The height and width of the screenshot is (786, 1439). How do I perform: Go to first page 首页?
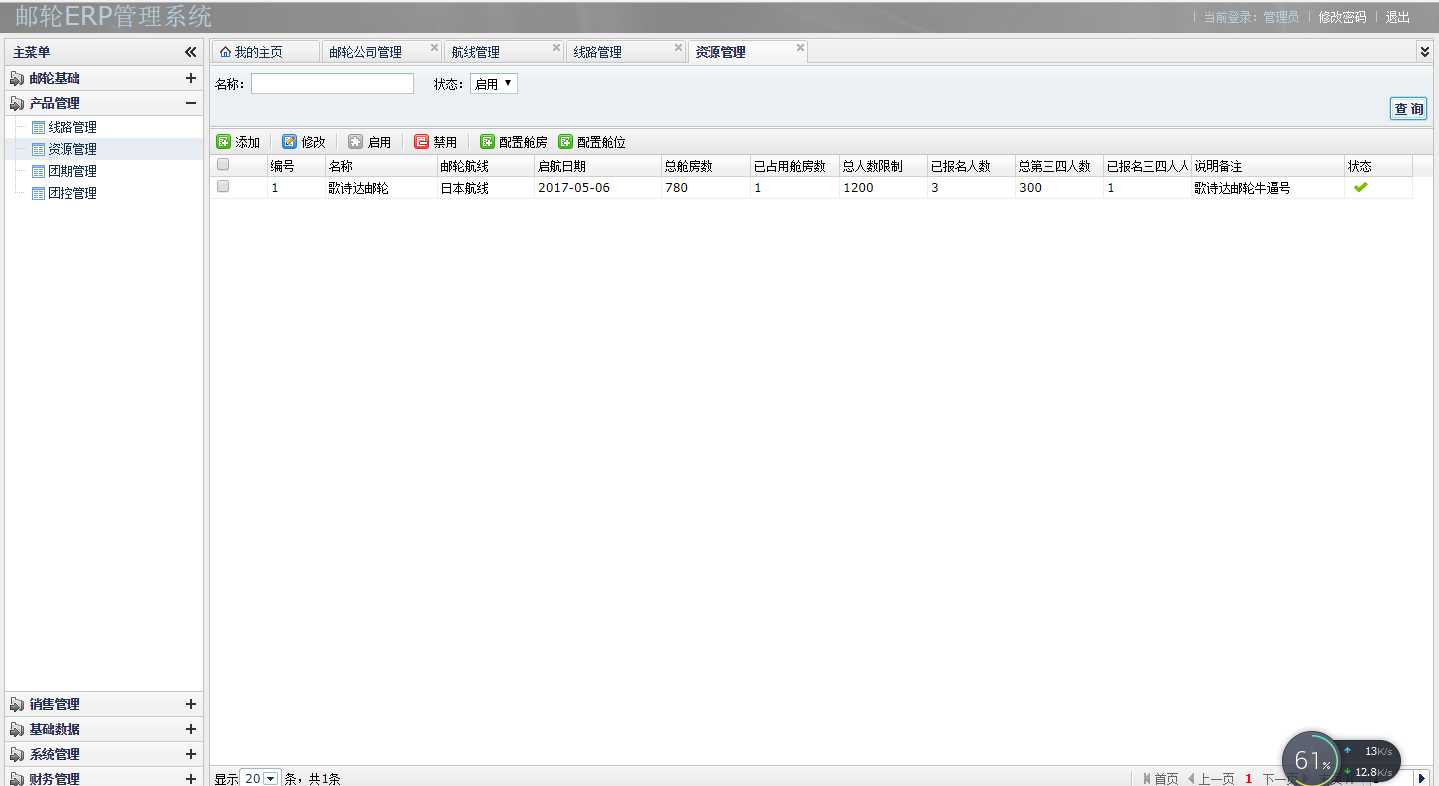(x=1160, y=779)
